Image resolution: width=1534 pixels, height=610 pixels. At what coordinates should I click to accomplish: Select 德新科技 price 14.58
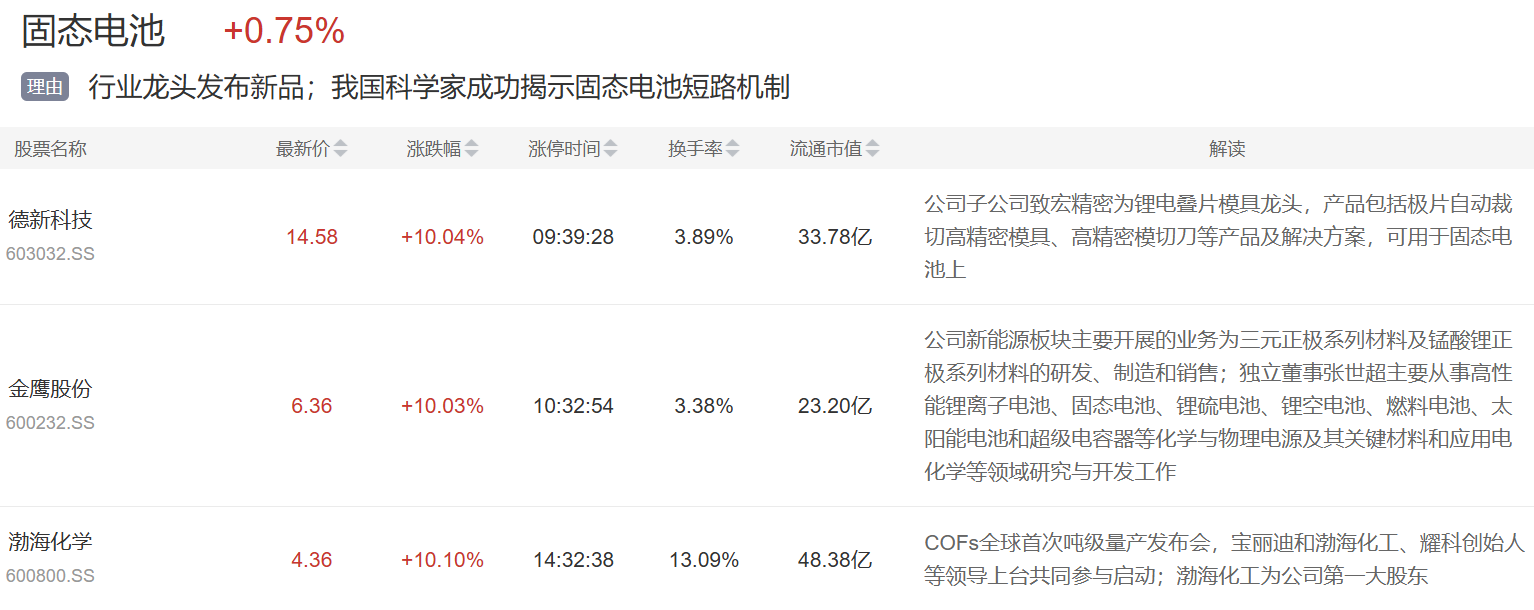click(312, 237)
